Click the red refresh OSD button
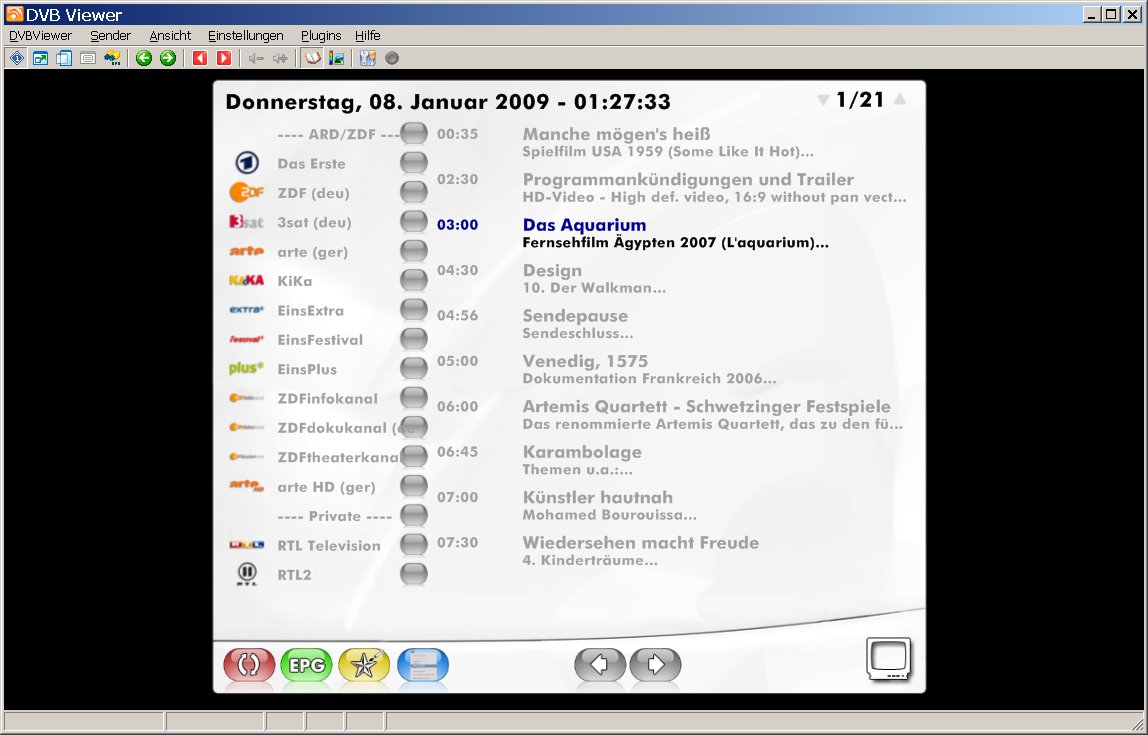 pyautogui.click(x=250, y=665)
